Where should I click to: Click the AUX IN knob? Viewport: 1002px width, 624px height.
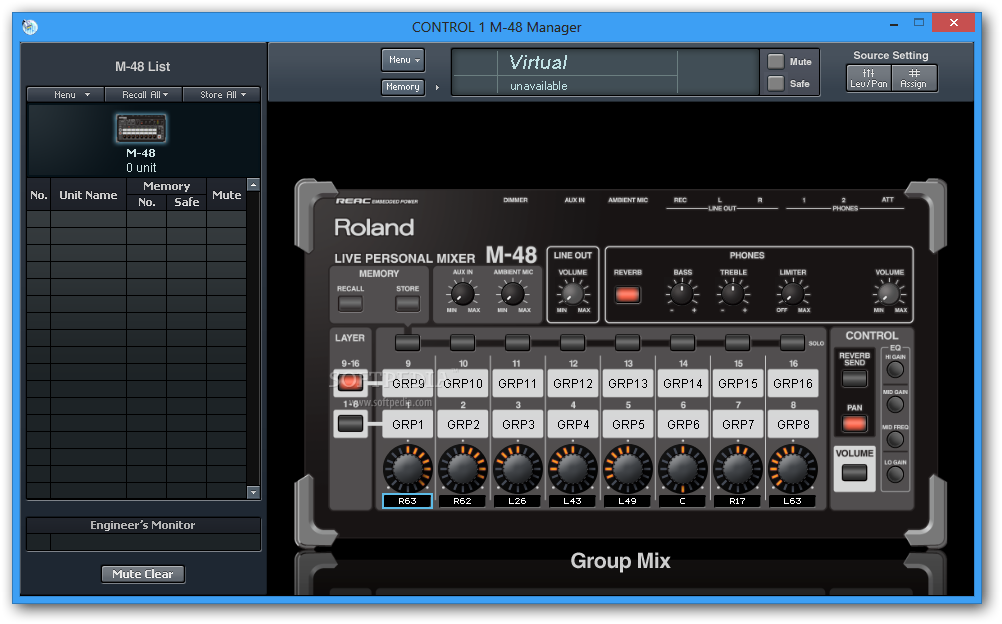click(462, 294)
